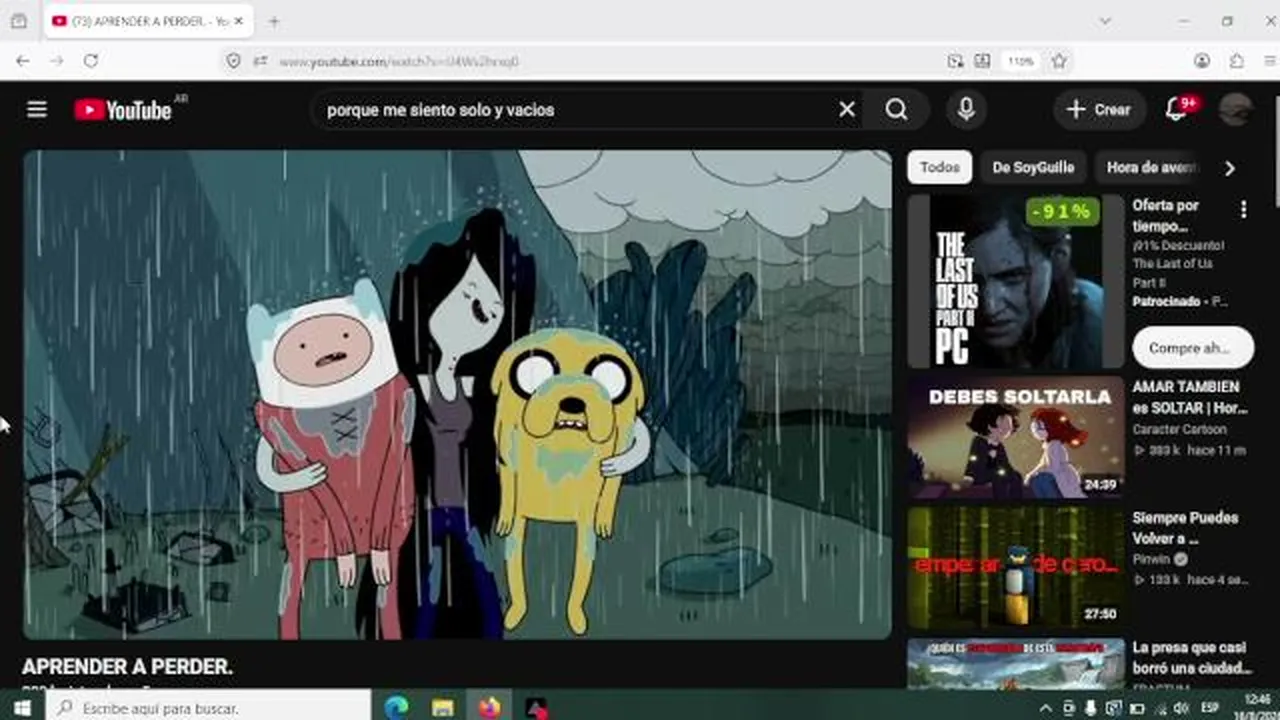Open Firefox account icon
1280x720 pixels.
coord(1202,61)
